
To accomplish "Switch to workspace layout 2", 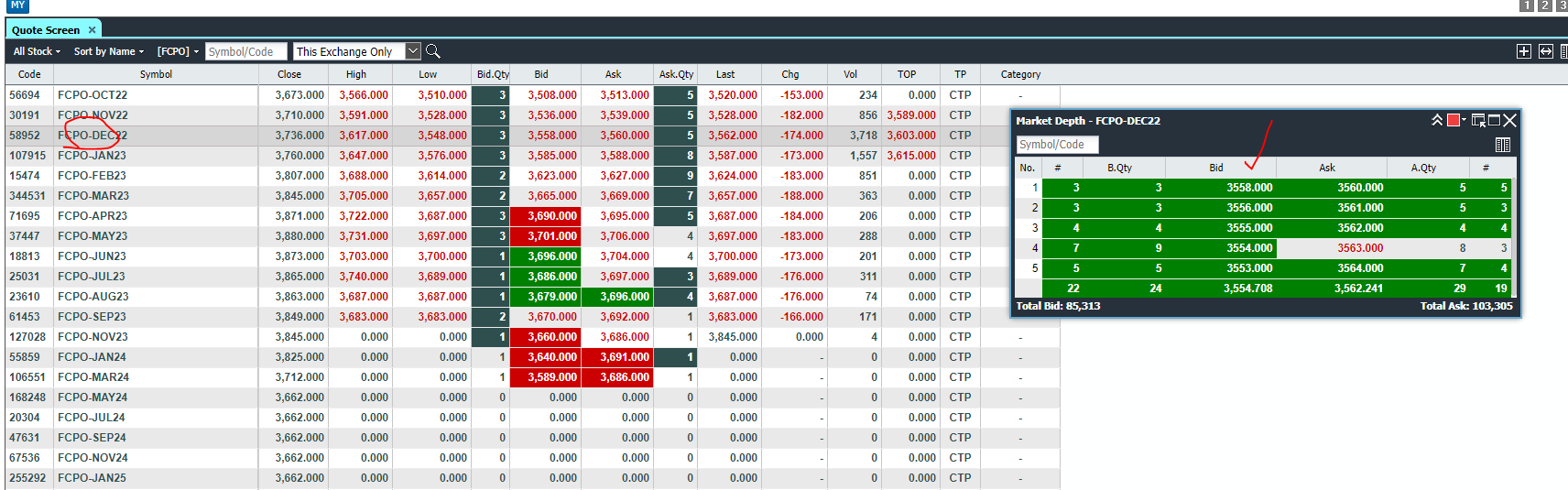I will 1544,5.
